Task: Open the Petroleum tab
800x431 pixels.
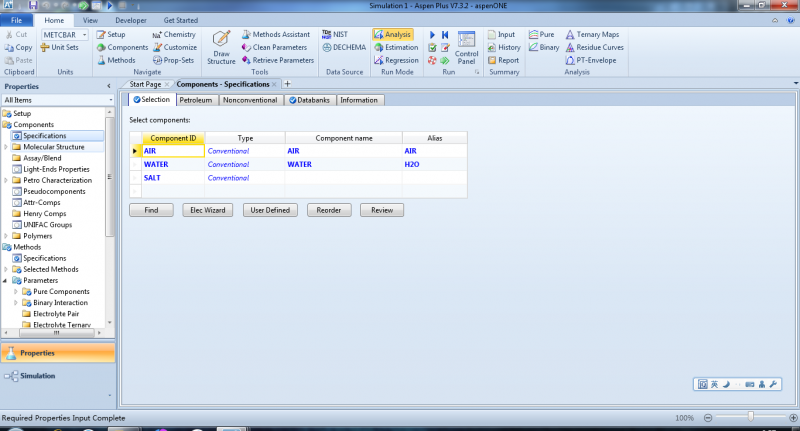Action: (196, 100)
